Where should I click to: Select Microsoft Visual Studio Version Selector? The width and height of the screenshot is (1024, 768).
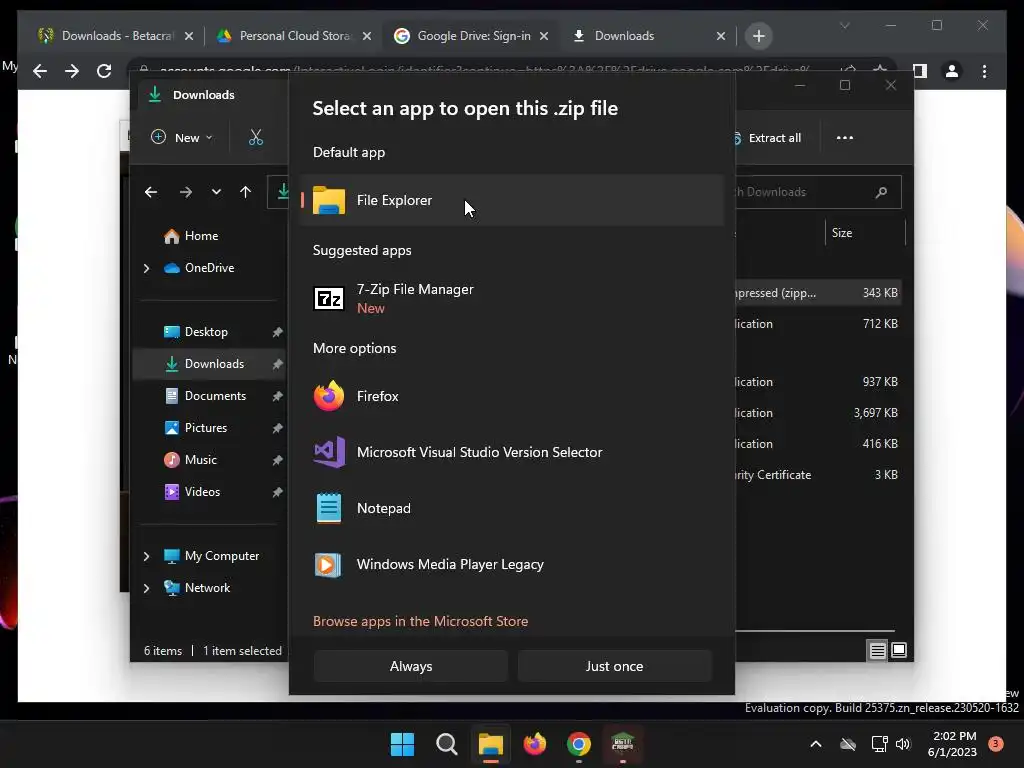click(512, 452)
